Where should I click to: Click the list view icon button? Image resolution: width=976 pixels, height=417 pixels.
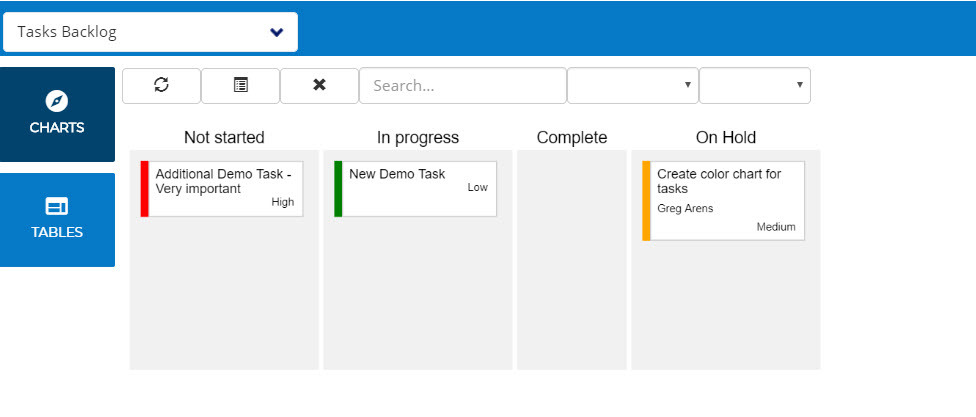click(x=240, y=86)
